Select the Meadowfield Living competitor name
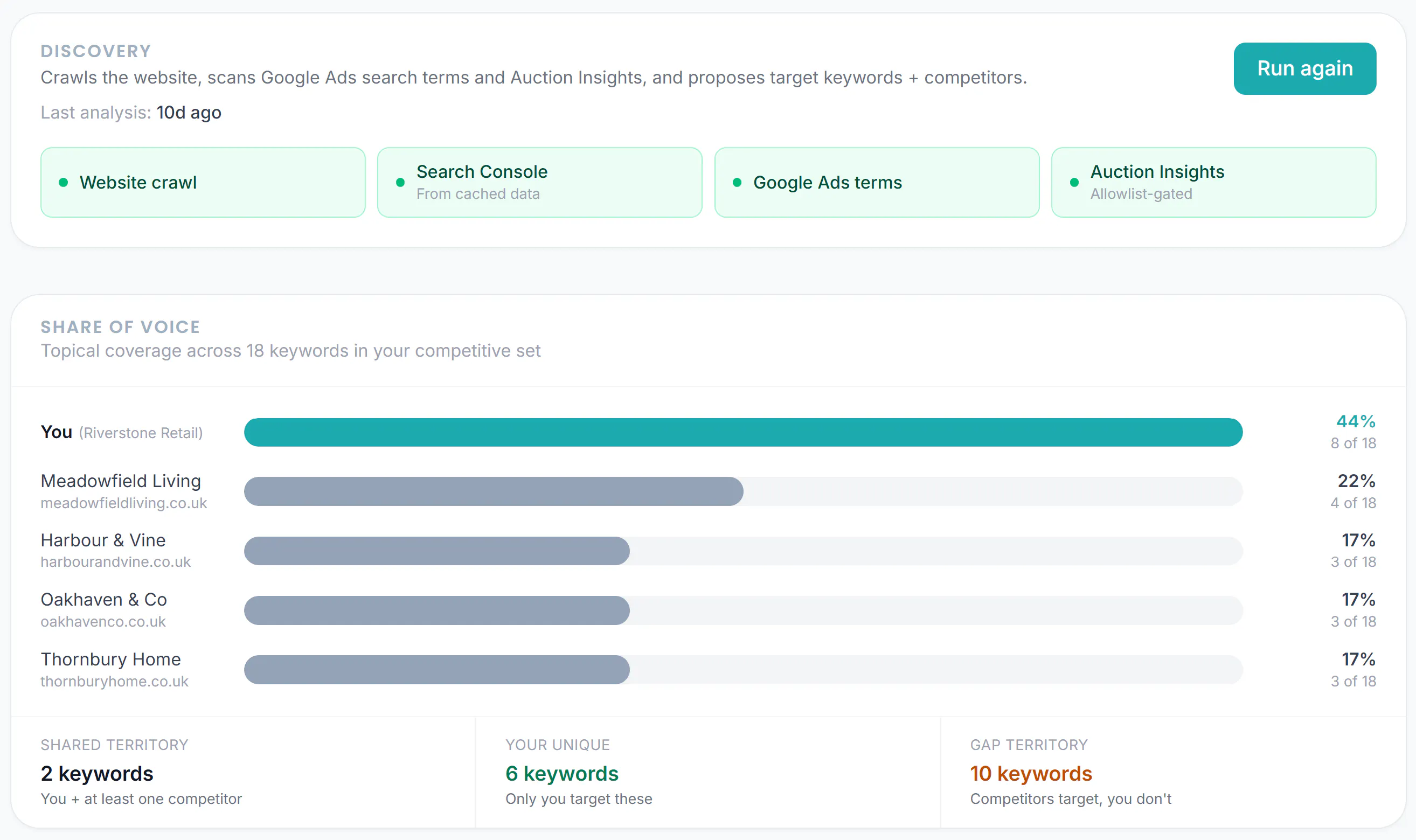Screen dimensions: 1416x840 pos(121,481)
